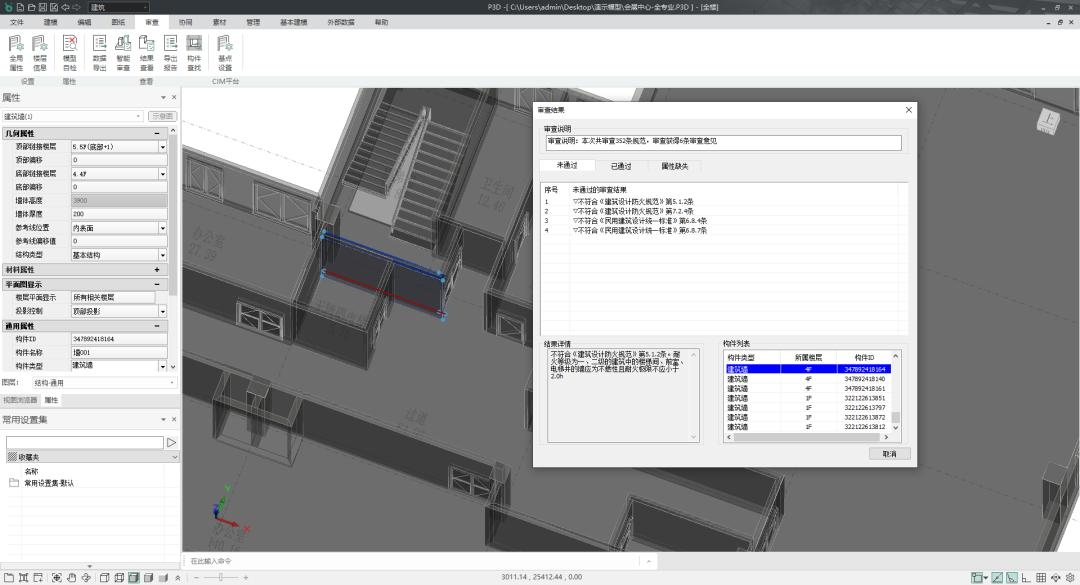This screenshot has width=1080, height=585.
Task: Expand the 材料属性 section
Action: pos(156,270)
